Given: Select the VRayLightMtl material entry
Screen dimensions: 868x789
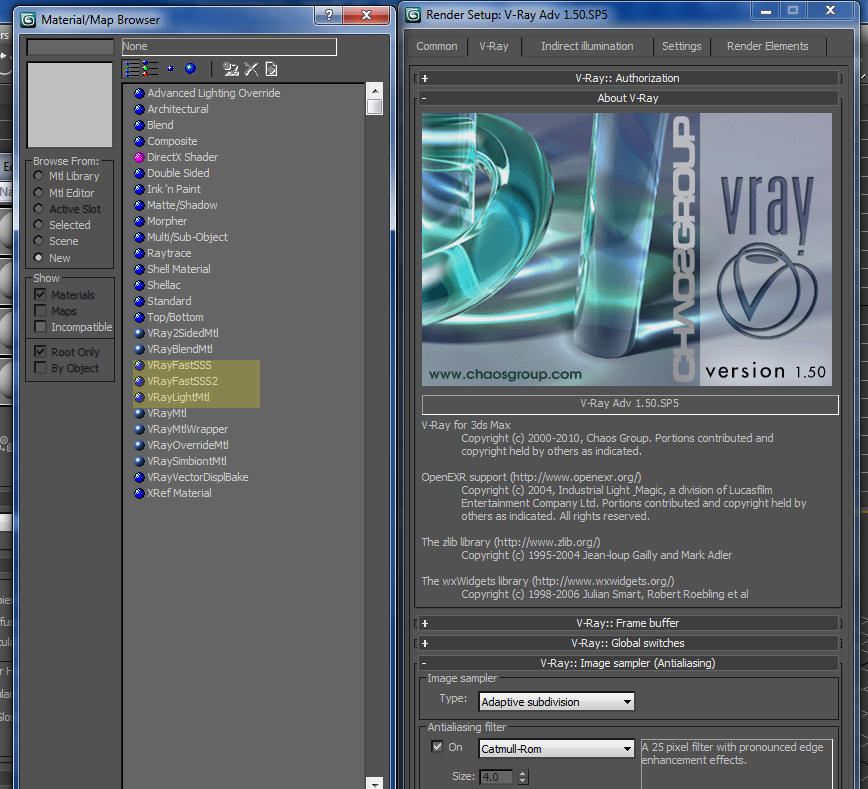Looking at the screenshot, I should click(178, 398).
